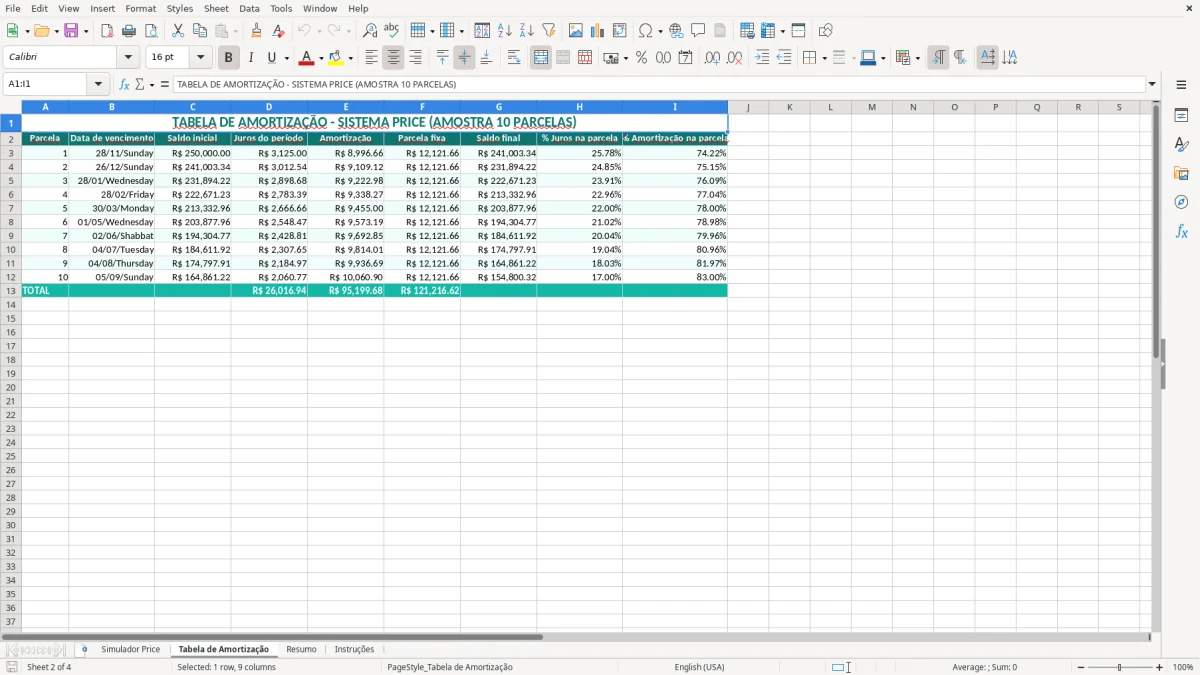
Task: Toggle Bold formatting
Action: (228, 58)
